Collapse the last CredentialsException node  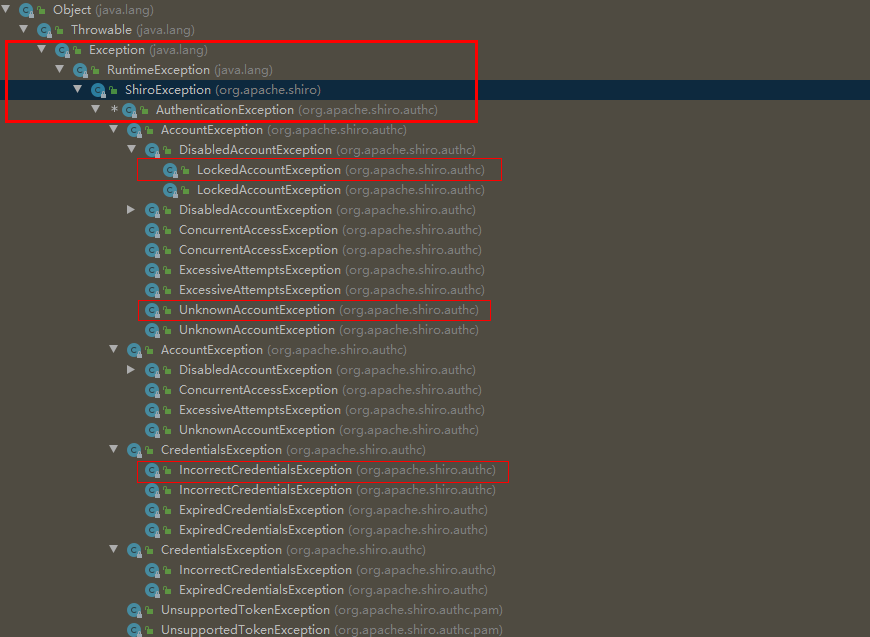(x=114, y=549)
